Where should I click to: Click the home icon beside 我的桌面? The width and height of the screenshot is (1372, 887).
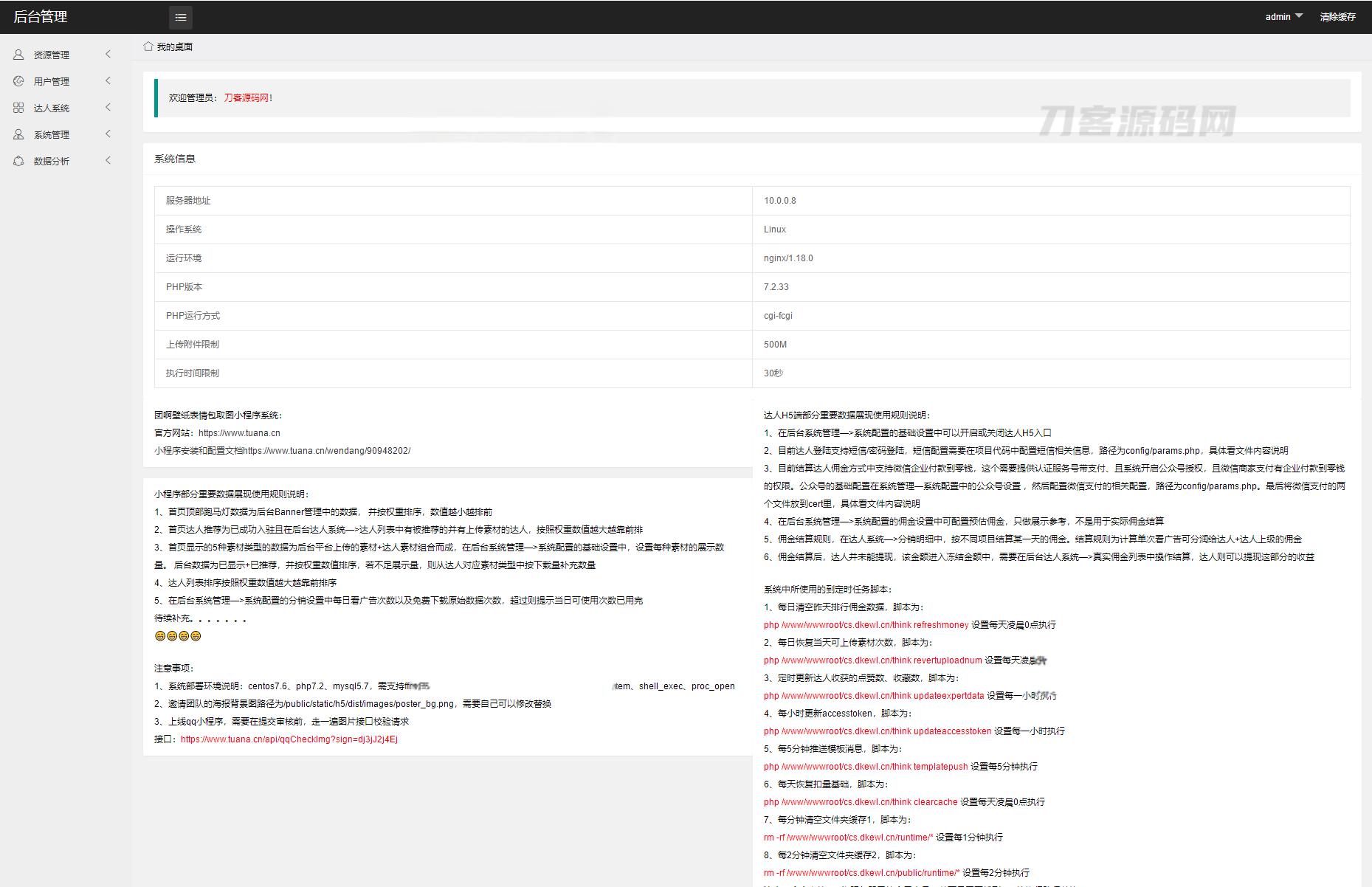coord(148,46)
